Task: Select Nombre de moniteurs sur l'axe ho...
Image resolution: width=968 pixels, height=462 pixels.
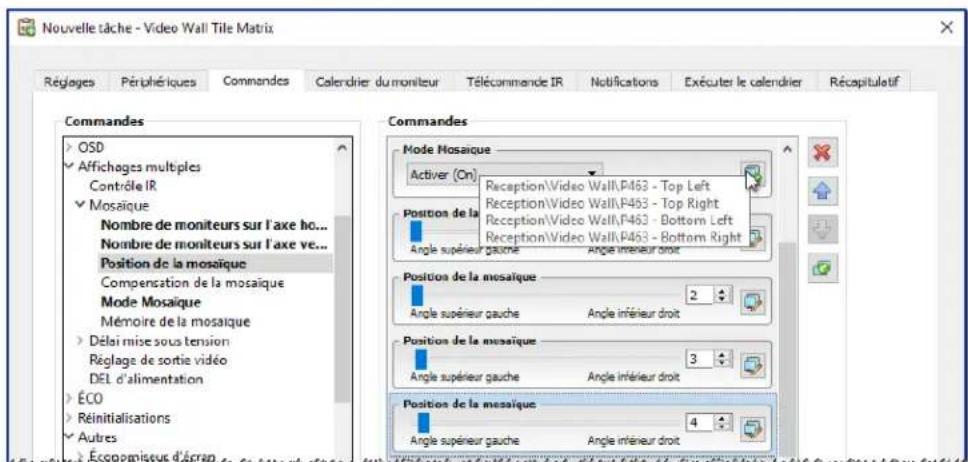Action: pos(214,225)
